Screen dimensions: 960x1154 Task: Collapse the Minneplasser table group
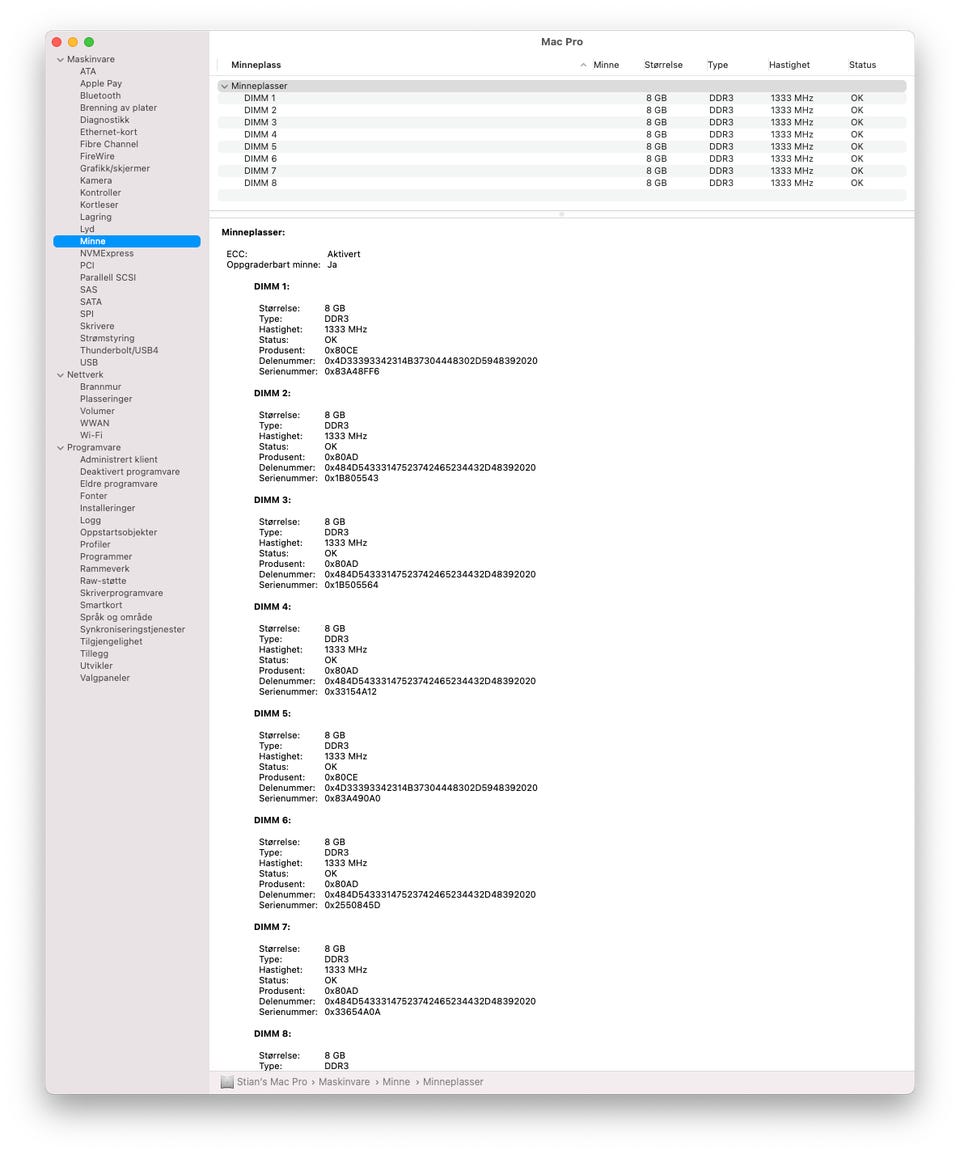[x=225, y=86]
